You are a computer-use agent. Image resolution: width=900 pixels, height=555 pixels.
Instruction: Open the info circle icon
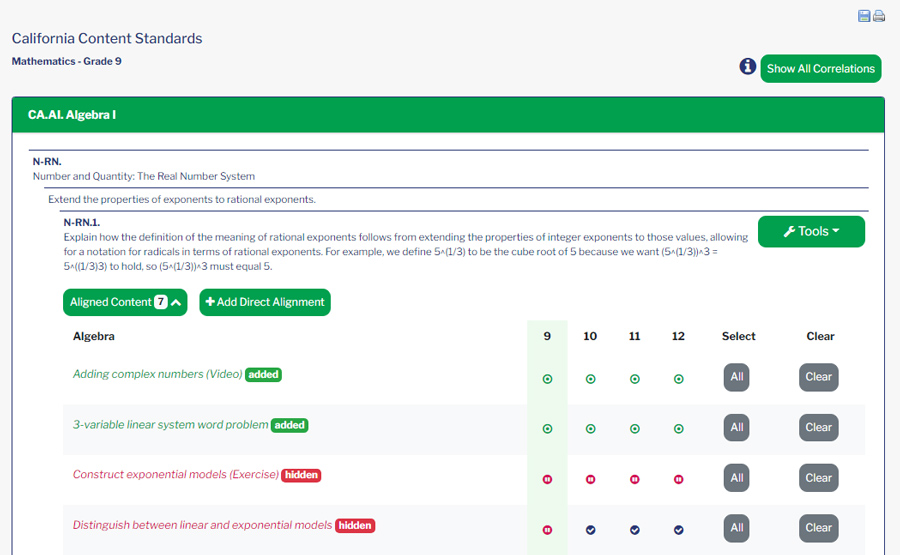[x=747, y=67]
